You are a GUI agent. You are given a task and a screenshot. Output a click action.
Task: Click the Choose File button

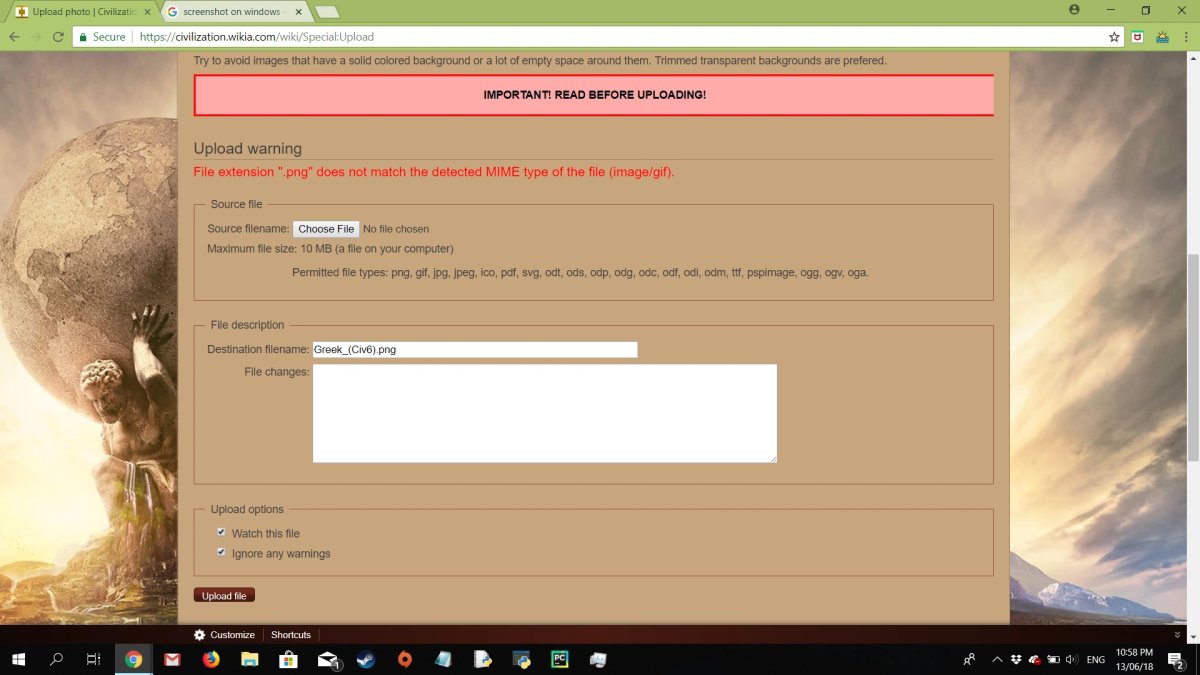(326, 229)
